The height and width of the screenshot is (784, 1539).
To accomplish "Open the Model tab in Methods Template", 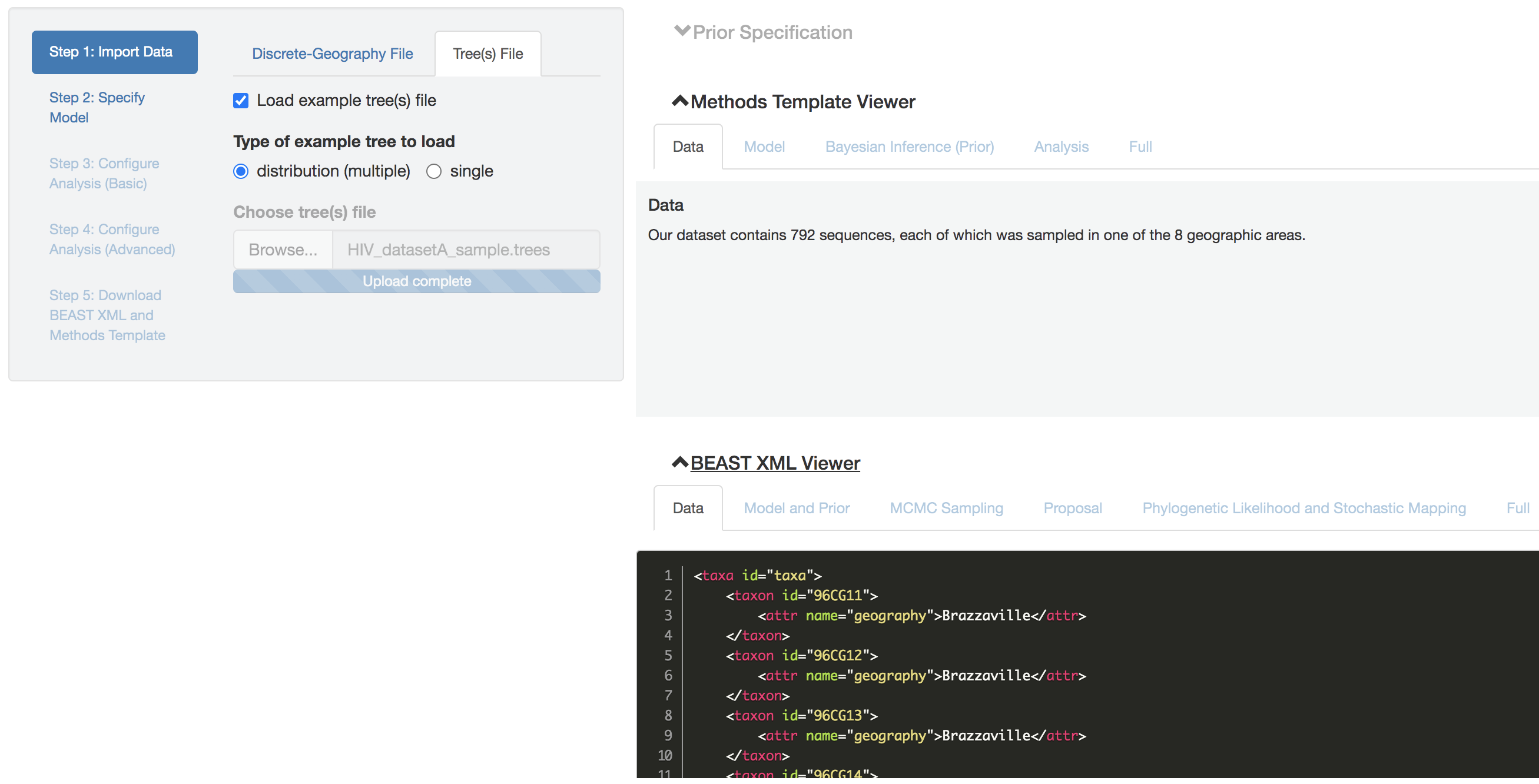I will (764, 147).
